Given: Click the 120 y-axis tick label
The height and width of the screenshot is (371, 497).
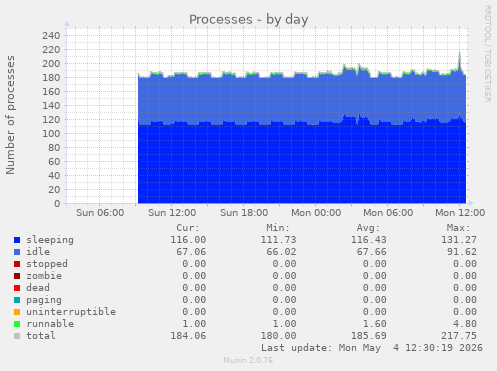Looking at the screenshot, I should click(x=51, y=120).
